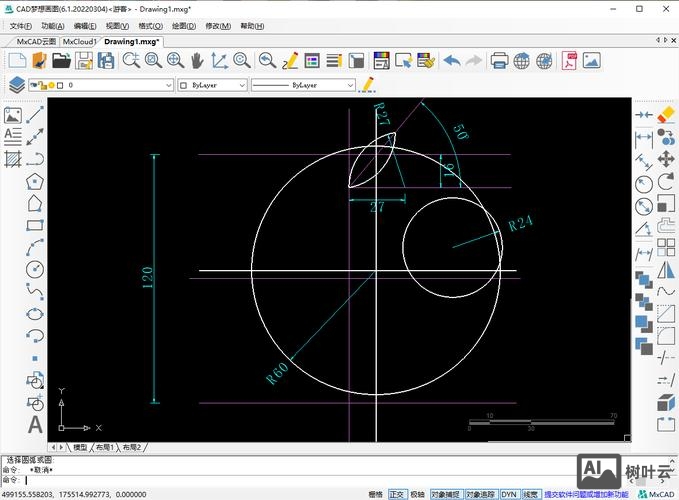Open the 绘图(D) menu
The image size is (679, 500).
[x=183, y=26]
